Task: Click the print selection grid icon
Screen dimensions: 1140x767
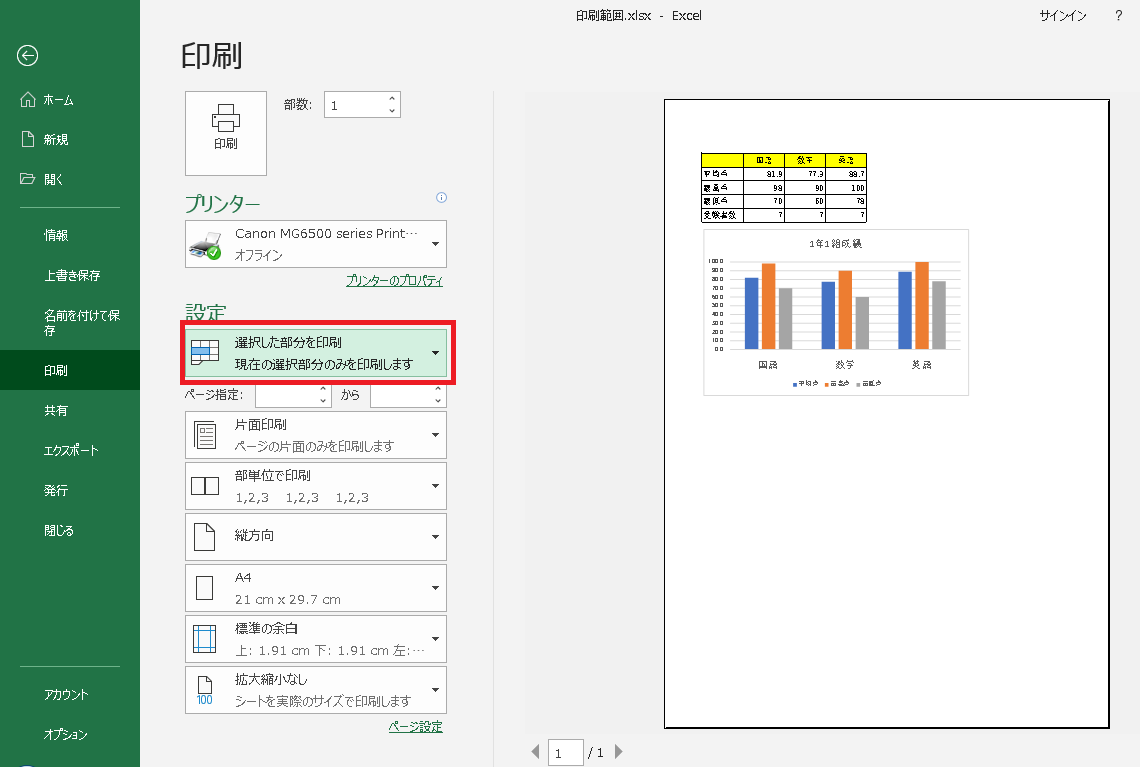Action: pyautogui.click(x=205, y=352)
